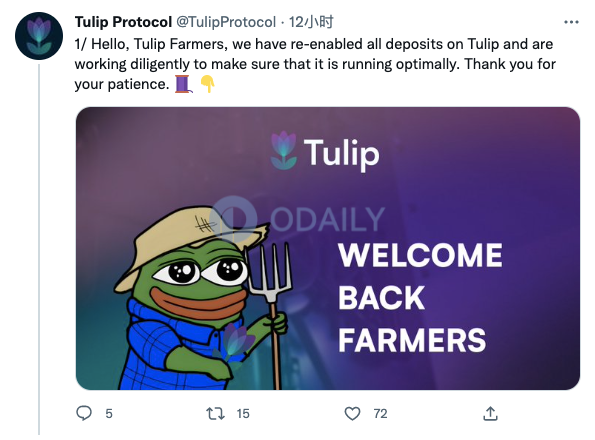Click the Tulip logo in image

(x=325, y=152)
